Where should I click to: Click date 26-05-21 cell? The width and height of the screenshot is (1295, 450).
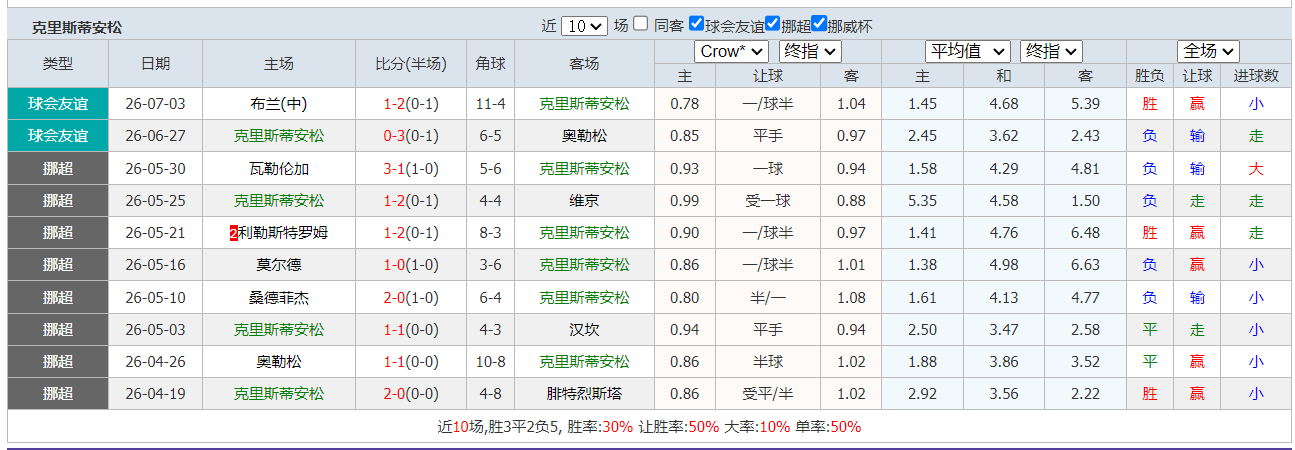coord(155,232)
